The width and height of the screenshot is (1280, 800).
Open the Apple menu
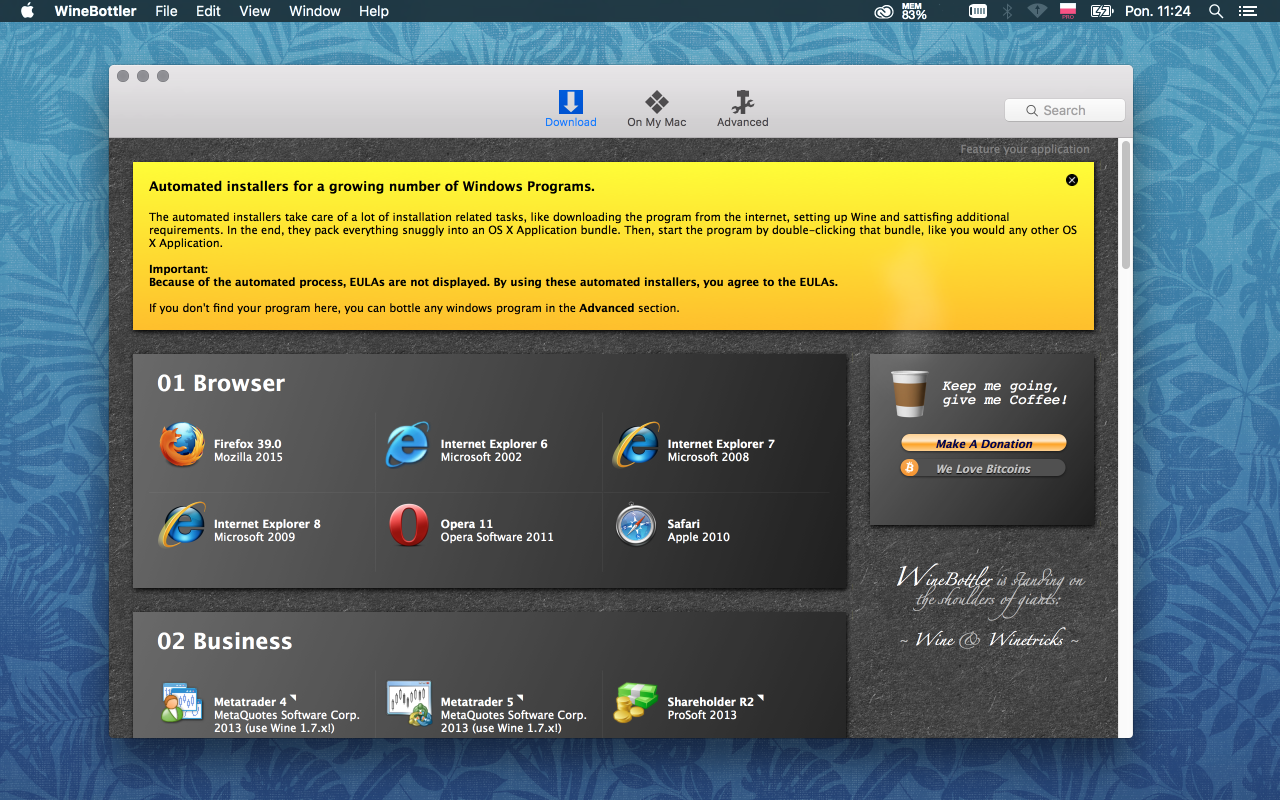(x=27, y=11)
